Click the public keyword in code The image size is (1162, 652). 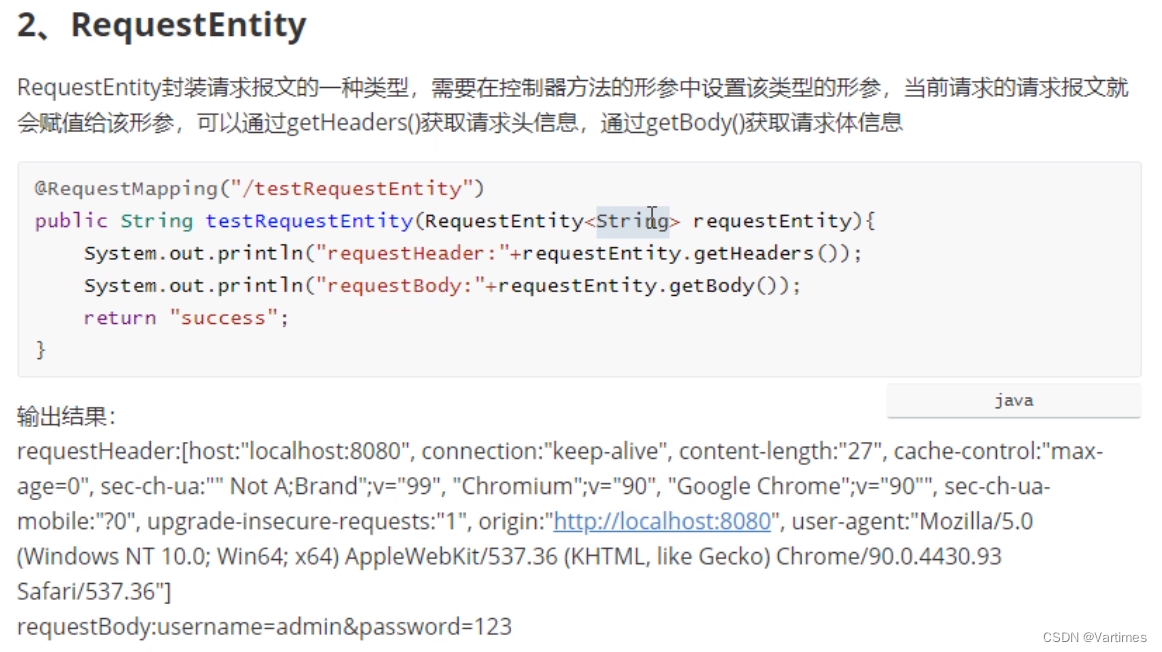coord(71,221)
